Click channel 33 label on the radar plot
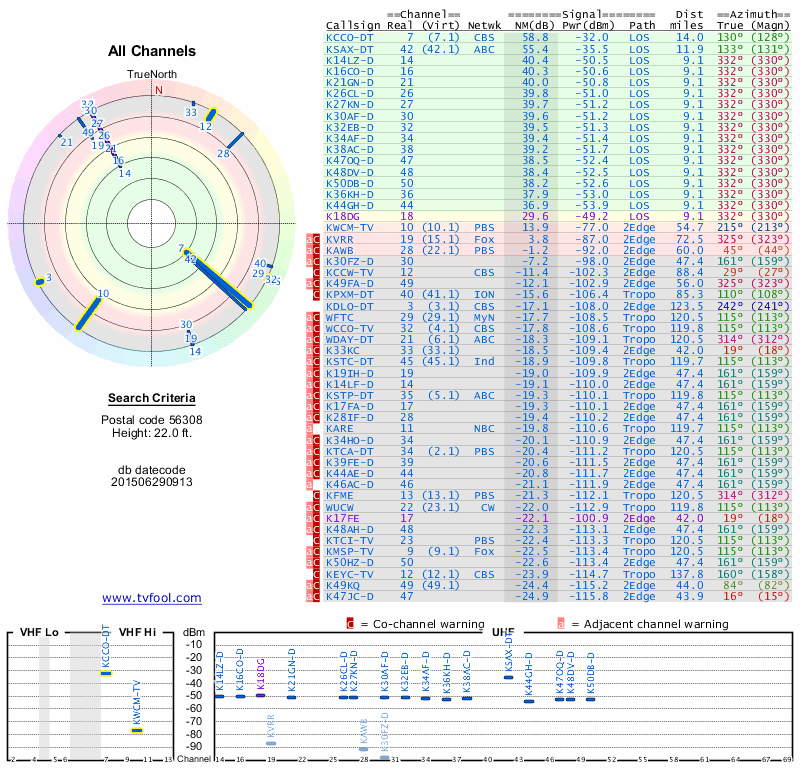 coord(191,112)
